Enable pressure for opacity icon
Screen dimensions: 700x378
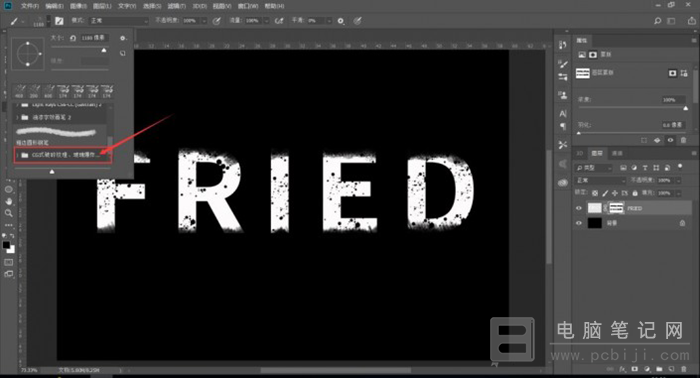217,21
